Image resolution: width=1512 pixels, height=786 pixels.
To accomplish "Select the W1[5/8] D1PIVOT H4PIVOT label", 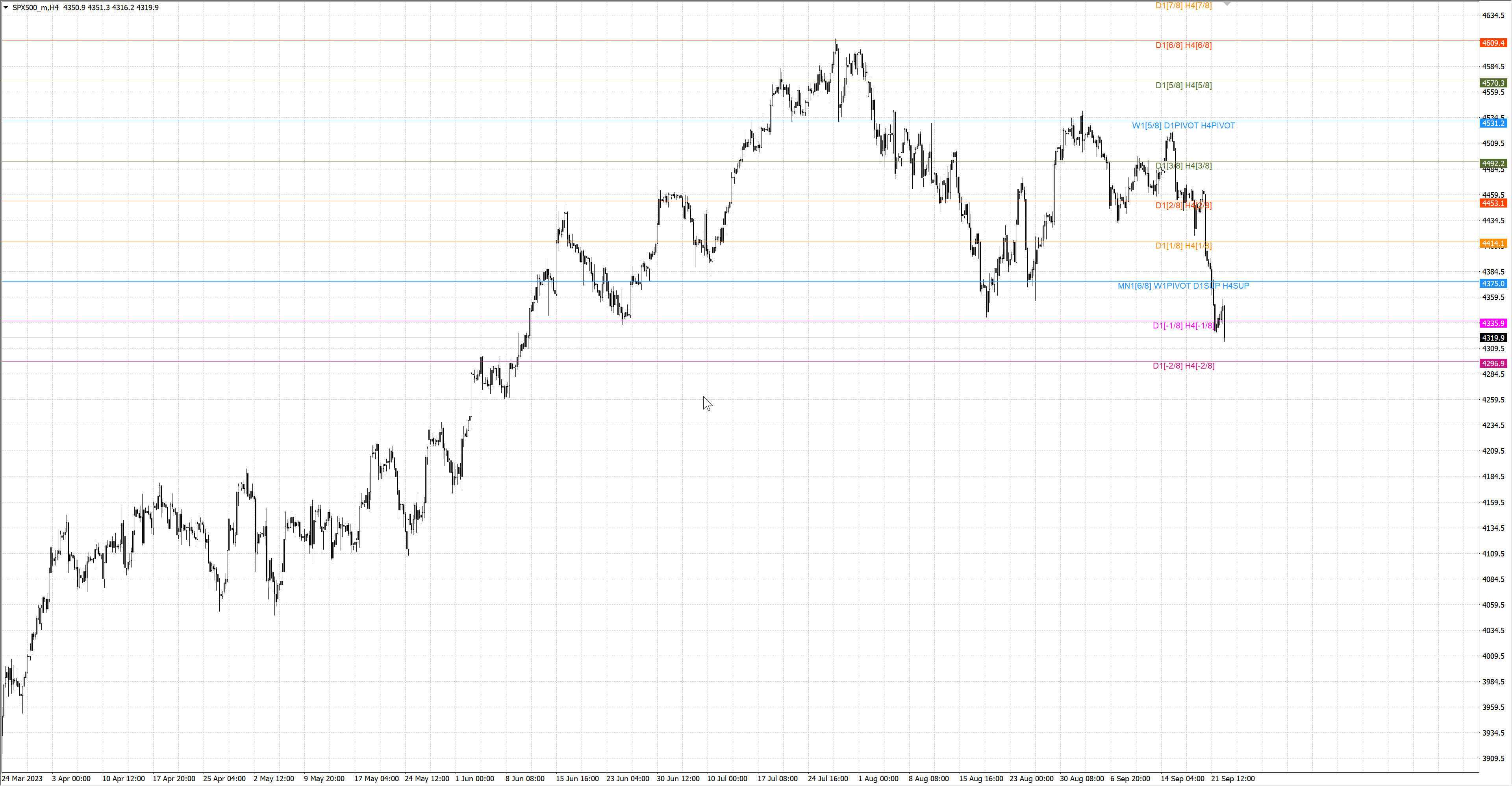I will pyautogui.click(x=1183, y=126).
